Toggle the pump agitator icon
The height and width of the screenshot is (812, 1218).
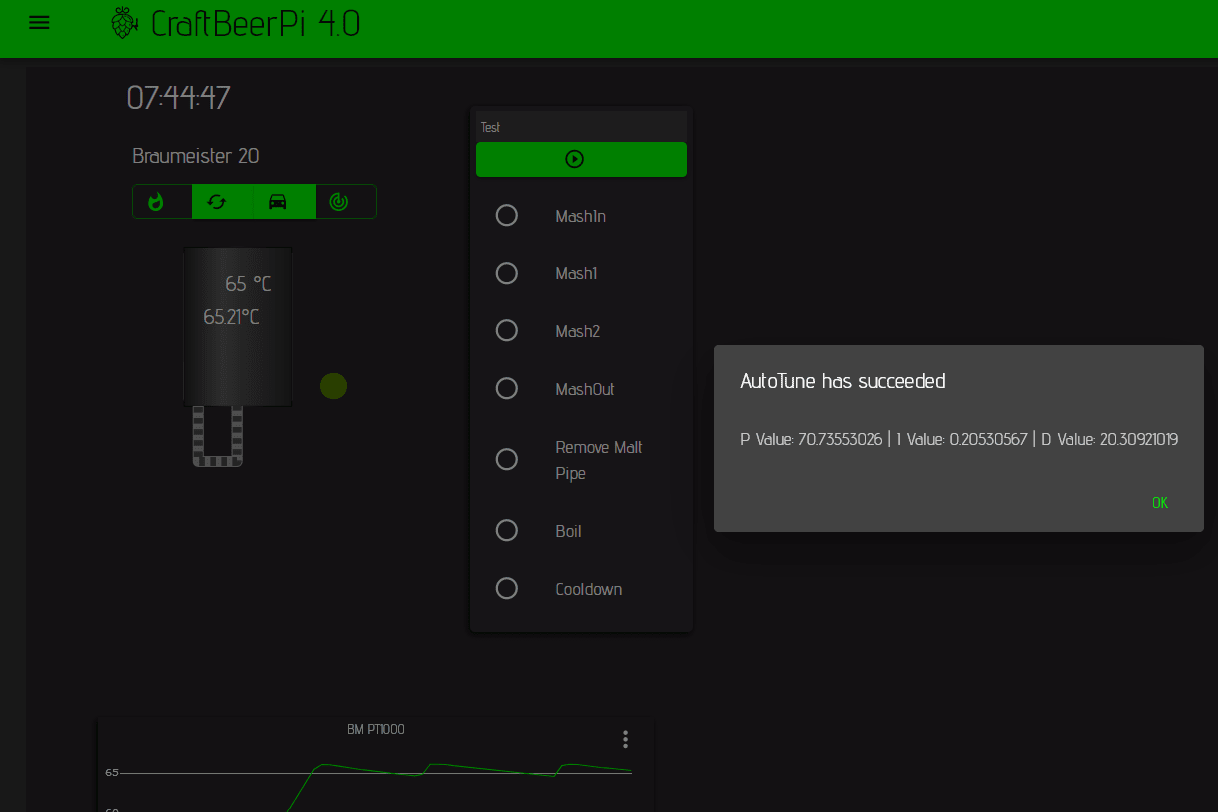(x=216, y=202)
